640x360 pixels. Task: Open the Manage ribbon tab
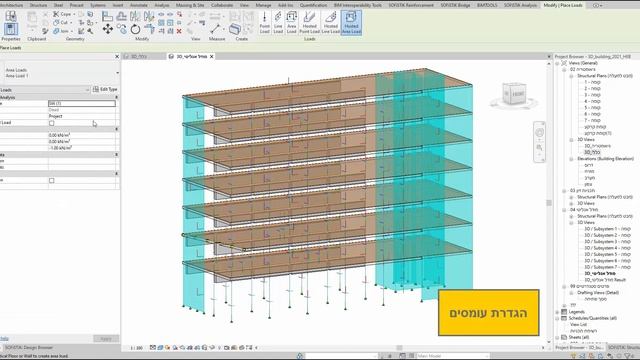263,5
